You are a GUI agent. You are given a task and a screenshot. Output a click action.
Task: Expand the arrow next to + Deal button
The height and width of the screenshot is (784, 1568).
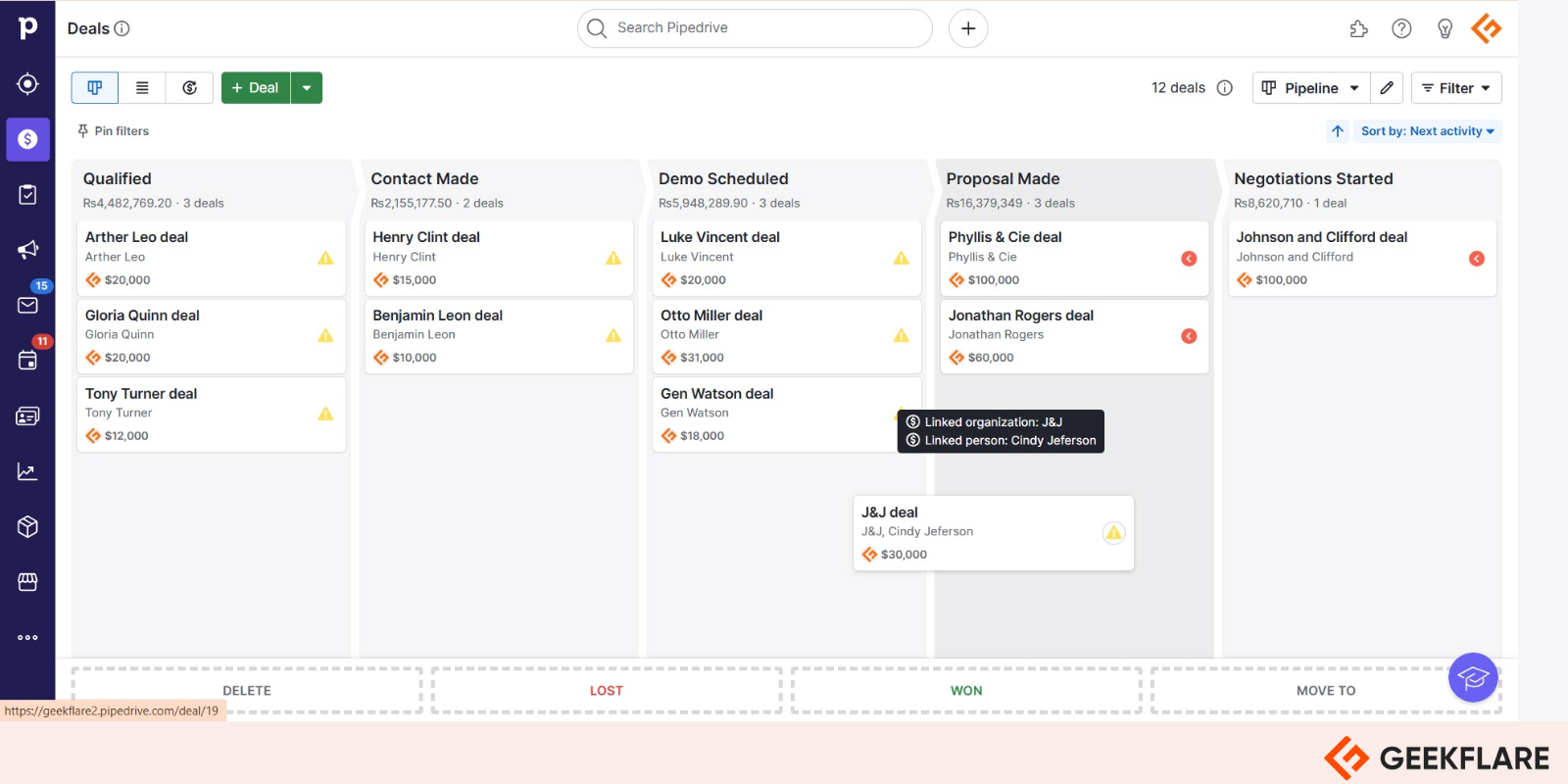tap(307, 88)
